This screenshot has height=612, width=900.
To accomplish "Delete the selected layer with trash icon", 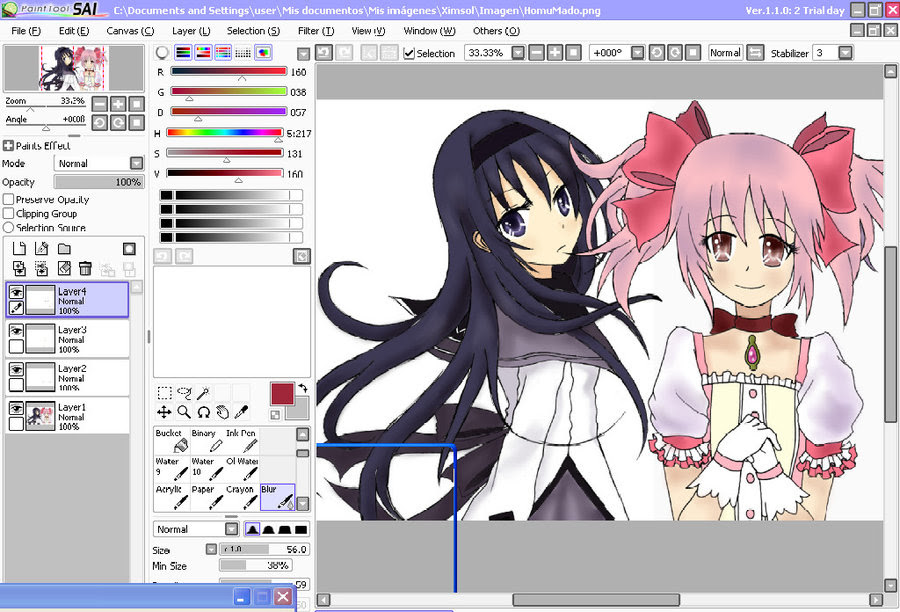I will (x=85, y=268).
